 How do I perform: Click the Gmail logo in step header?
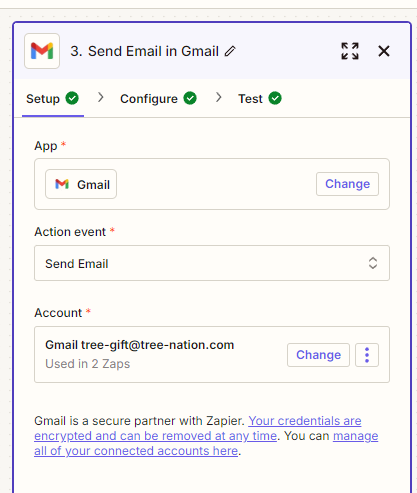click(x=42, y=51)
